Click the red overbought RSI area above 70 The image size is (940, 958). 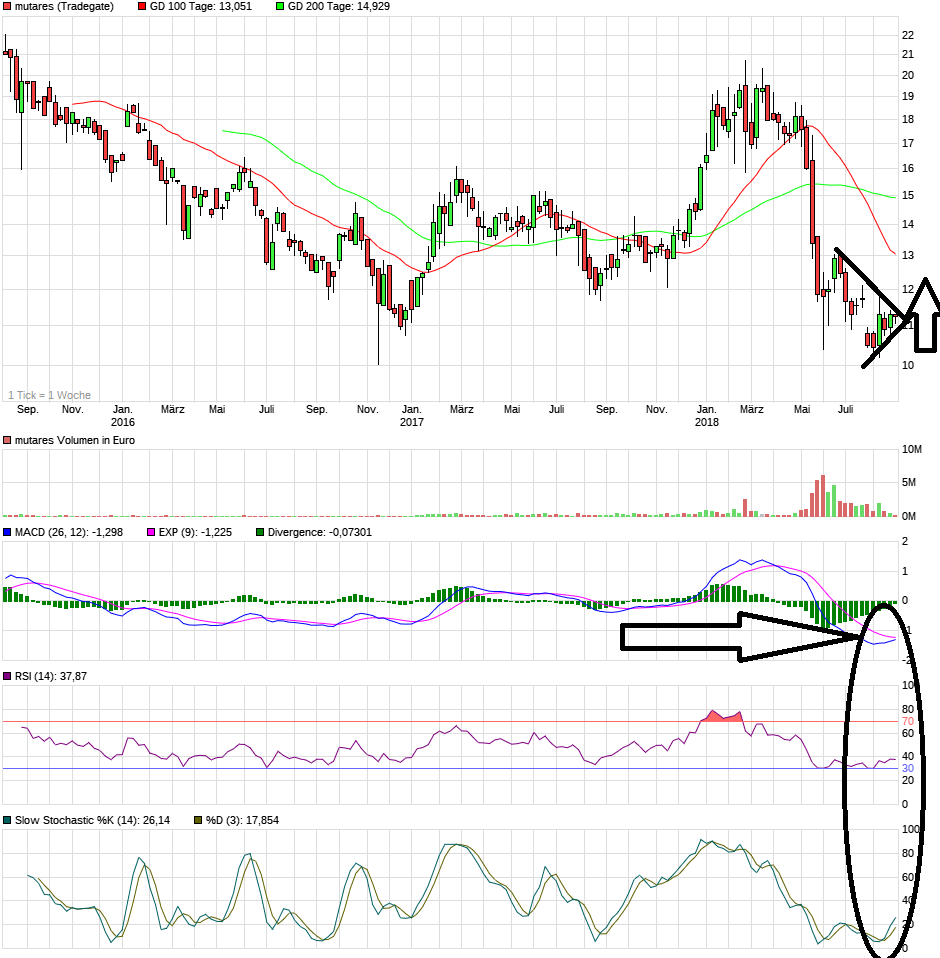pos(723,716)
